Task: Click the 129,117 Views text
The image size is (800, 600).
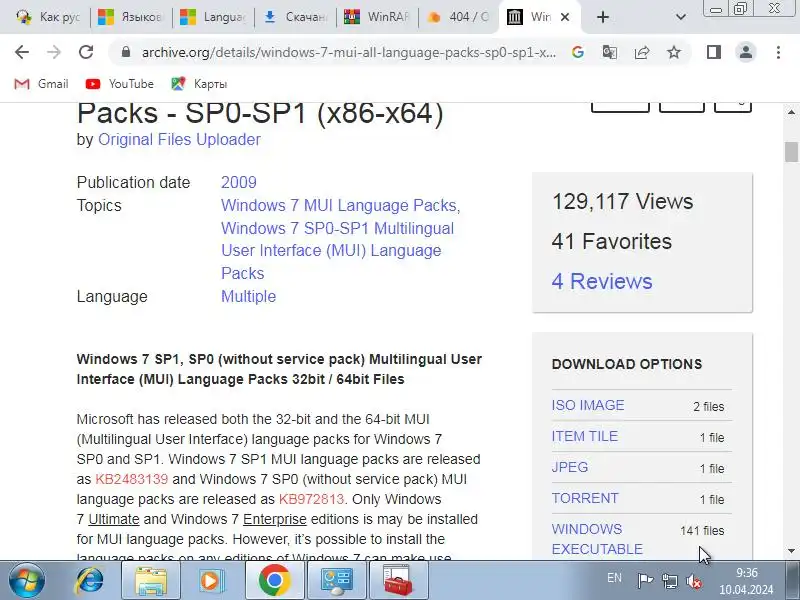Action: click(x=622, y=202)
